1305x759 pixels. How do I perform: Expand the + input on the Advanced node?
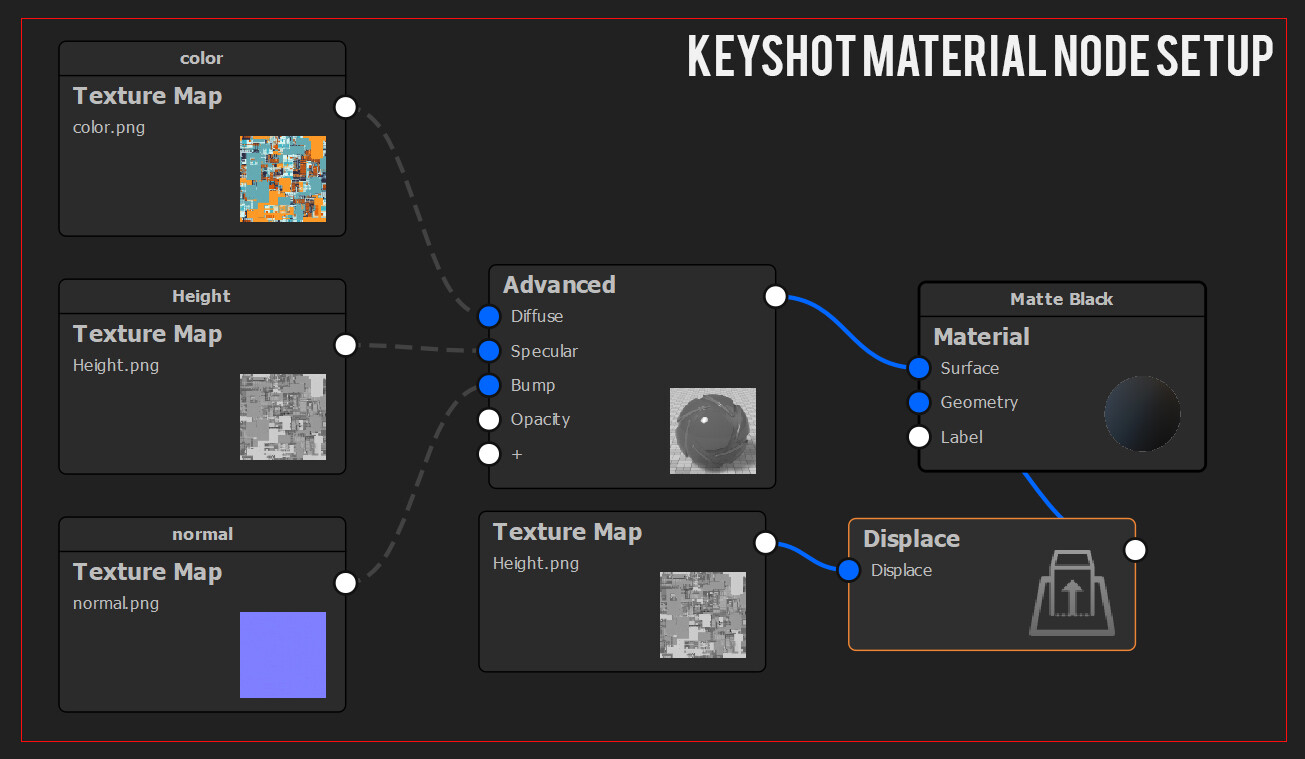coord(489,453)
